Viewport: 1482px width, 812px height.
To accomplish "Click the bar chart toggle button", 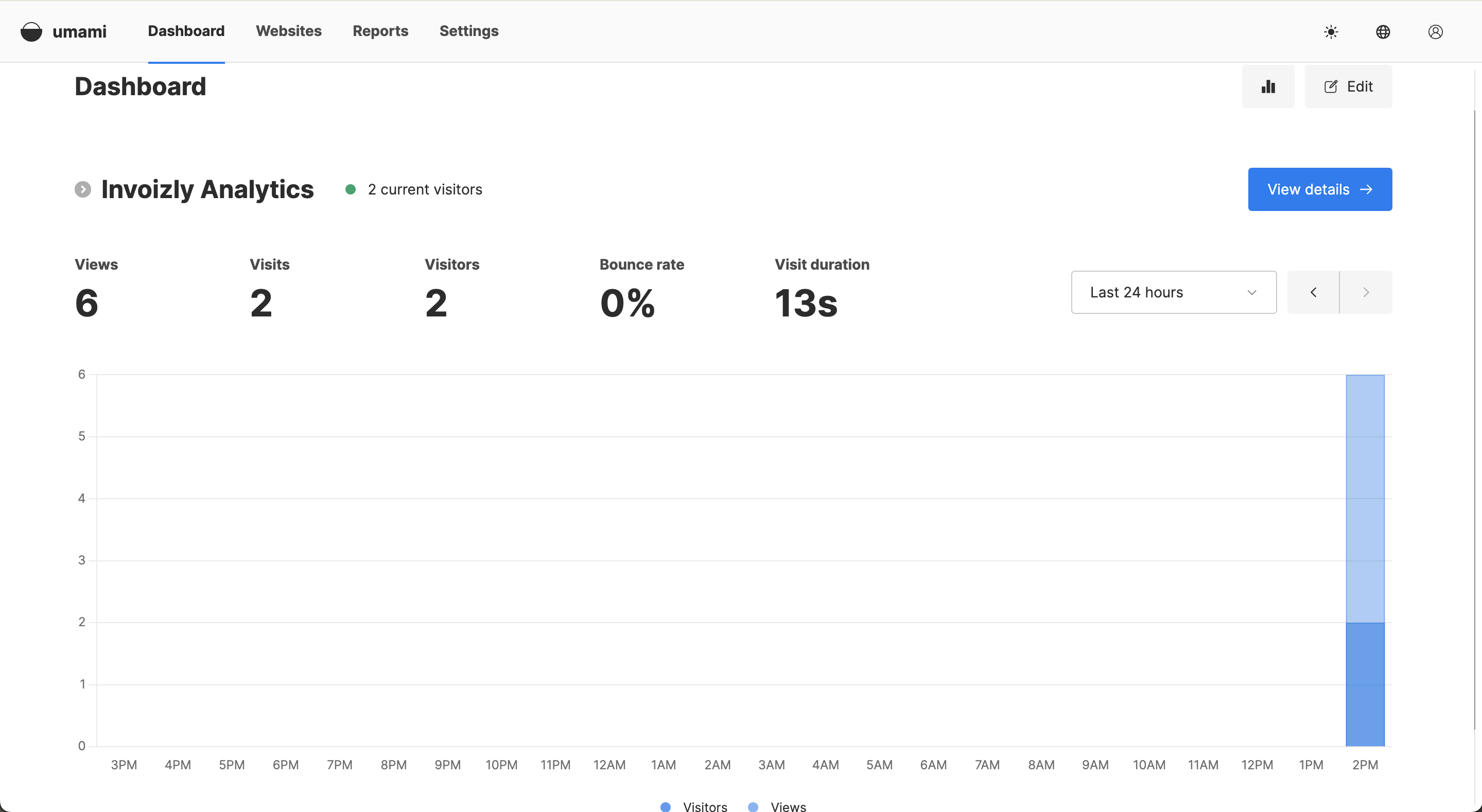I will 1268,86.
